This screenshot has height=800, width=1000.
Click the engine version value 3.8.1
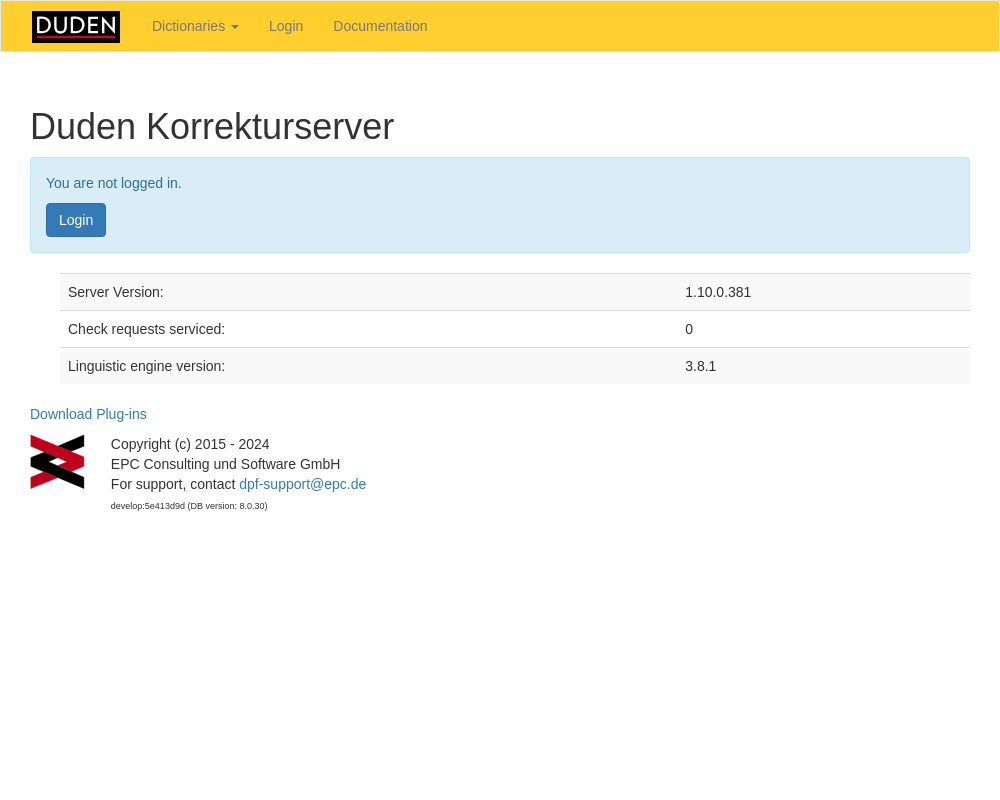click(x=700, y=366)
